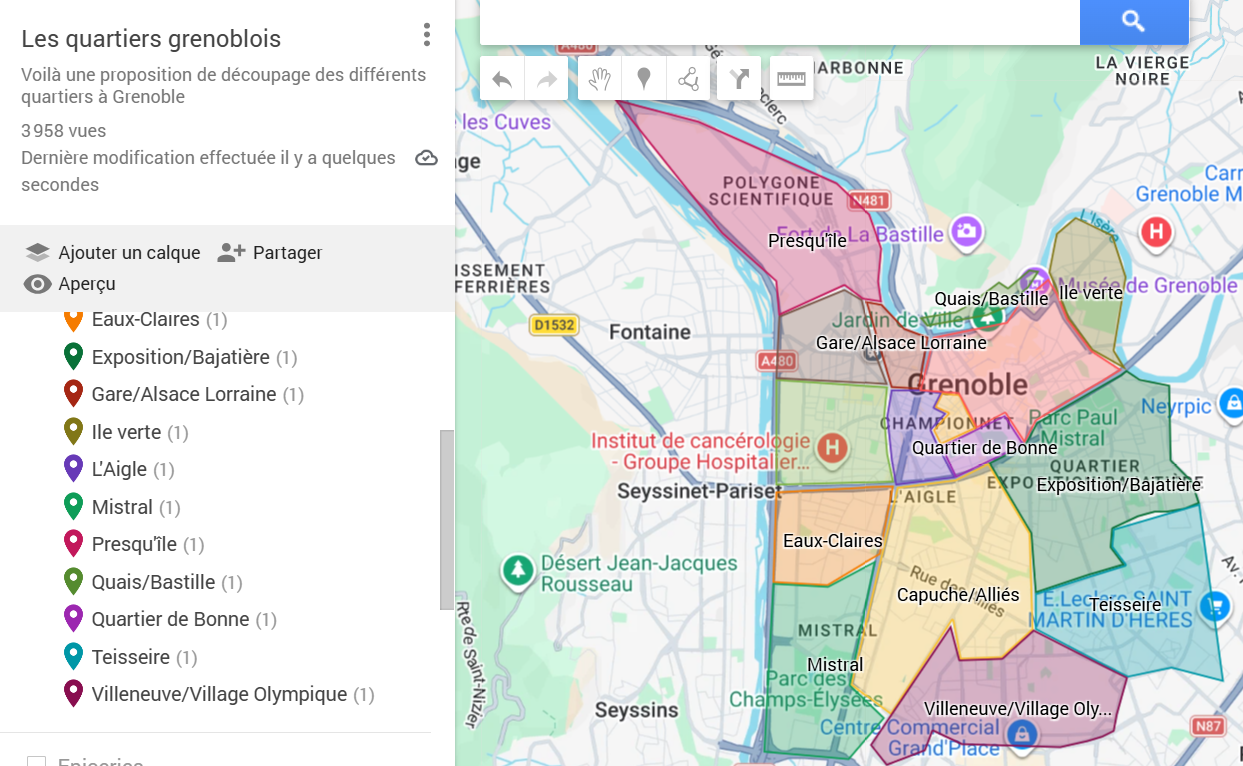Click the hospital marker near Ile verte

coord(1156,233)
